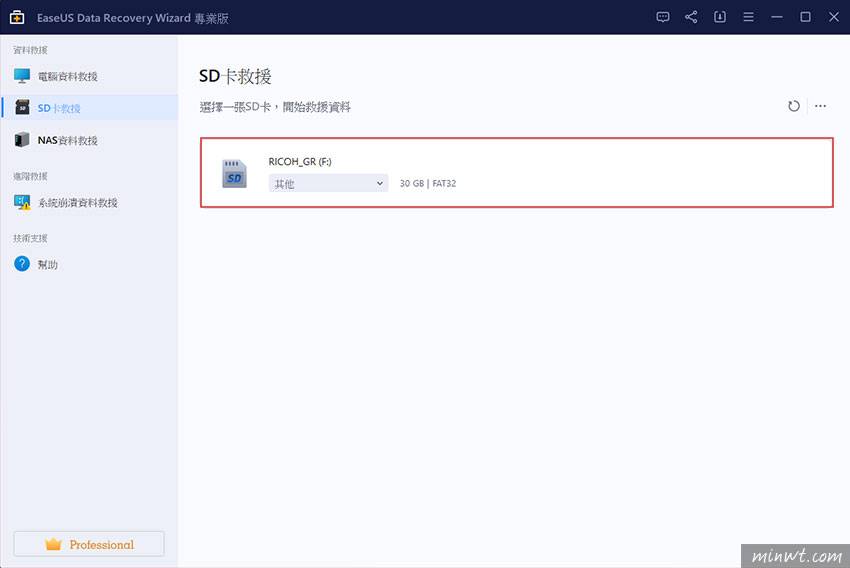Viewport: 850px width, 568px height.
Task: Select 電腦資料救援 in the sidebar
Action: [x=89, y=76]
